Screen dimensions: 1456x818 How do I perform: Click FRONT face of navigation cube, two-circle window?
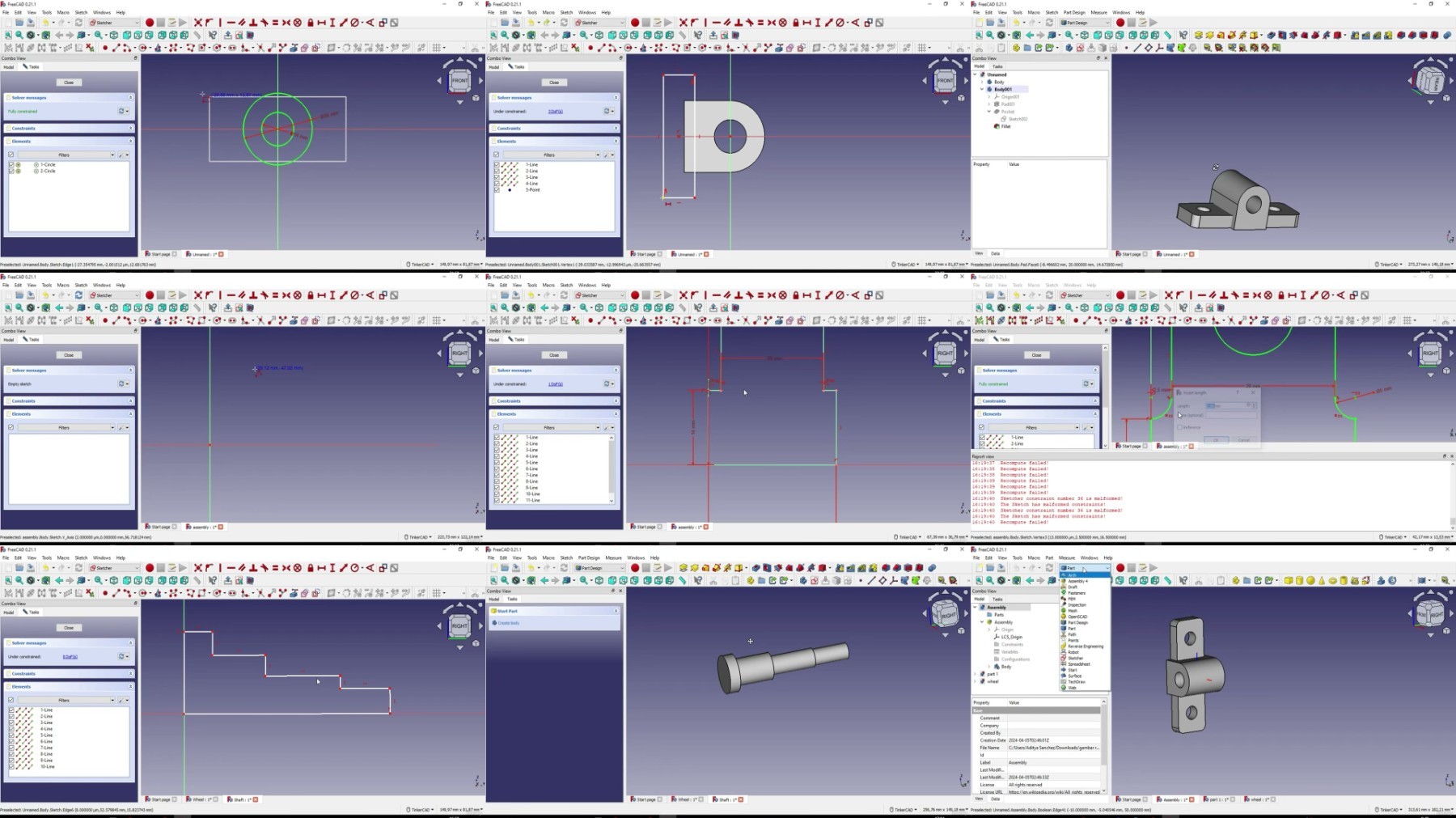click(x=459, y=81)
